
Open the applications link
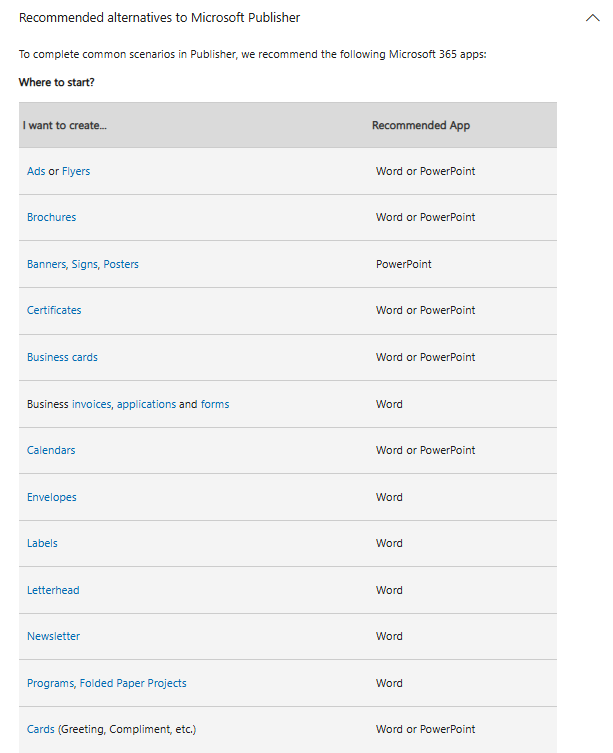pos(147,404)
